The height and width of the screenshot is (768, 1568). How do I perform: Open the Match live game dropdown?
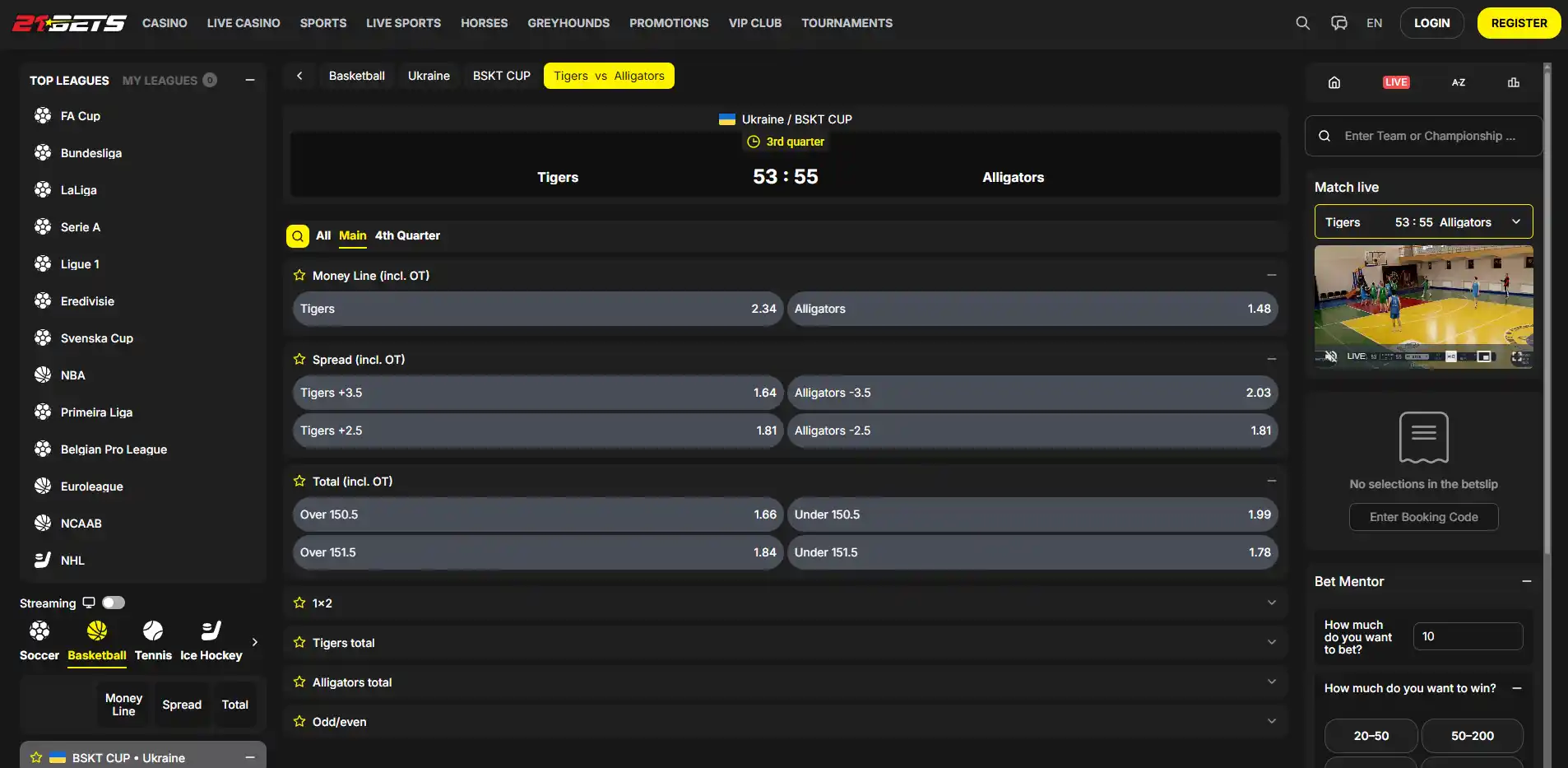(x=1423, y=222)
